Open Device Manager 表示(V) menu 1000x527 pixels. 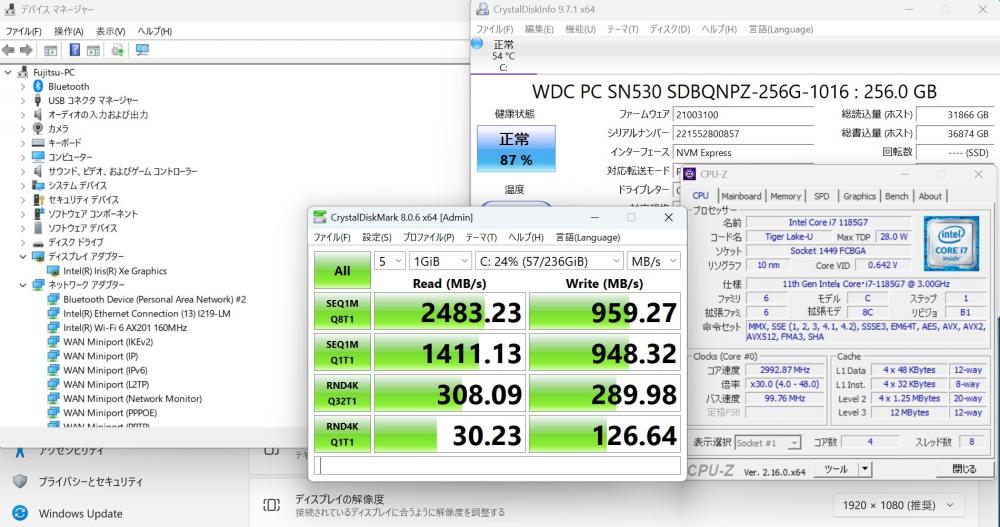point(110,31)
